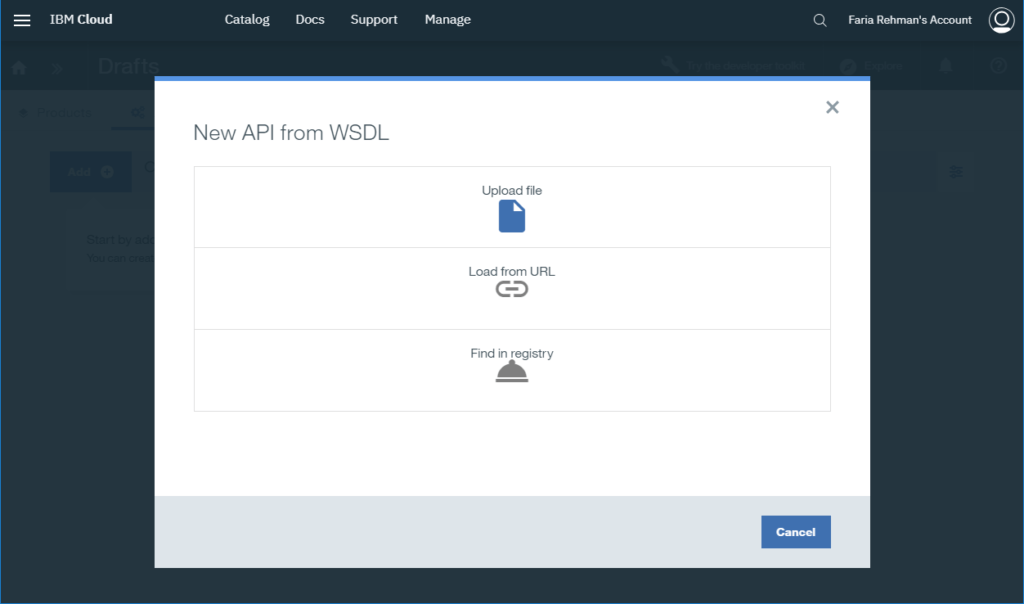Cancel the New API from WSDL dialog
Screen dimensions: 1024x604
tap(795, 531)
